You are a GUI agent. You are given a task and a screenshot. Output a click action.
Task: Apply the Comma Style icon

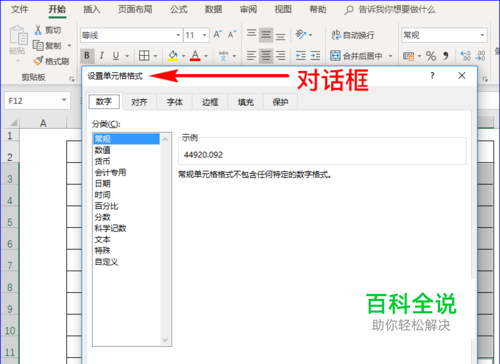(446, 56)
